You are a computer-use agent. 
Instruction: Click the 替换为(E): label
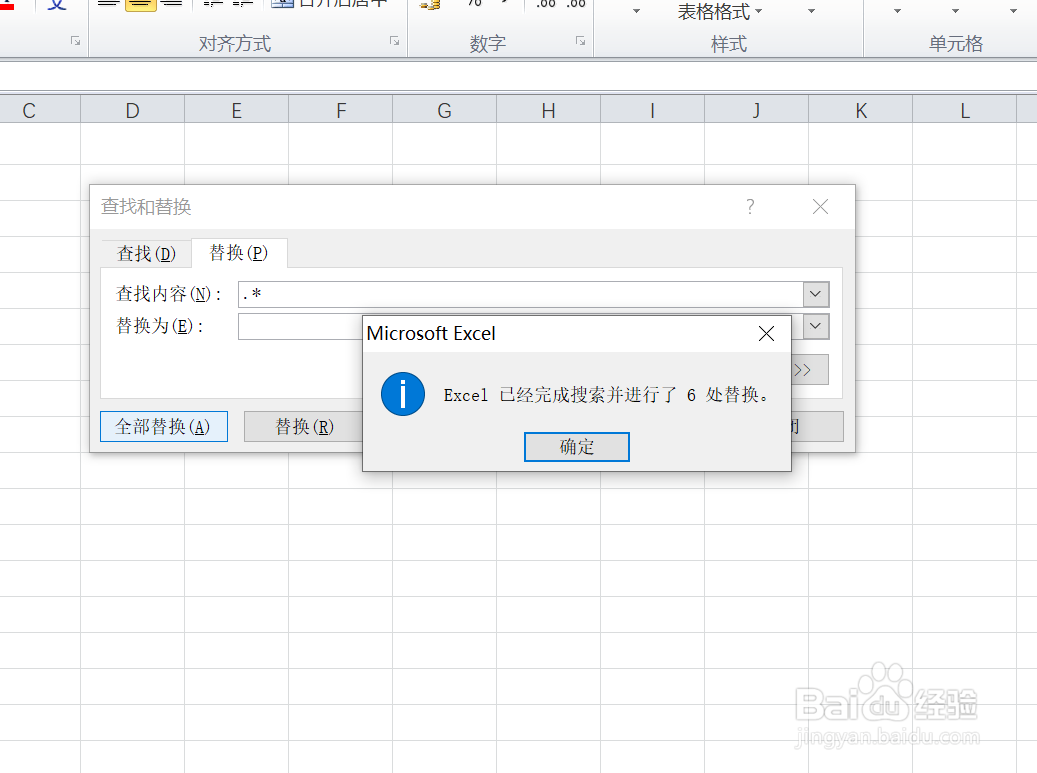(160, 326)
